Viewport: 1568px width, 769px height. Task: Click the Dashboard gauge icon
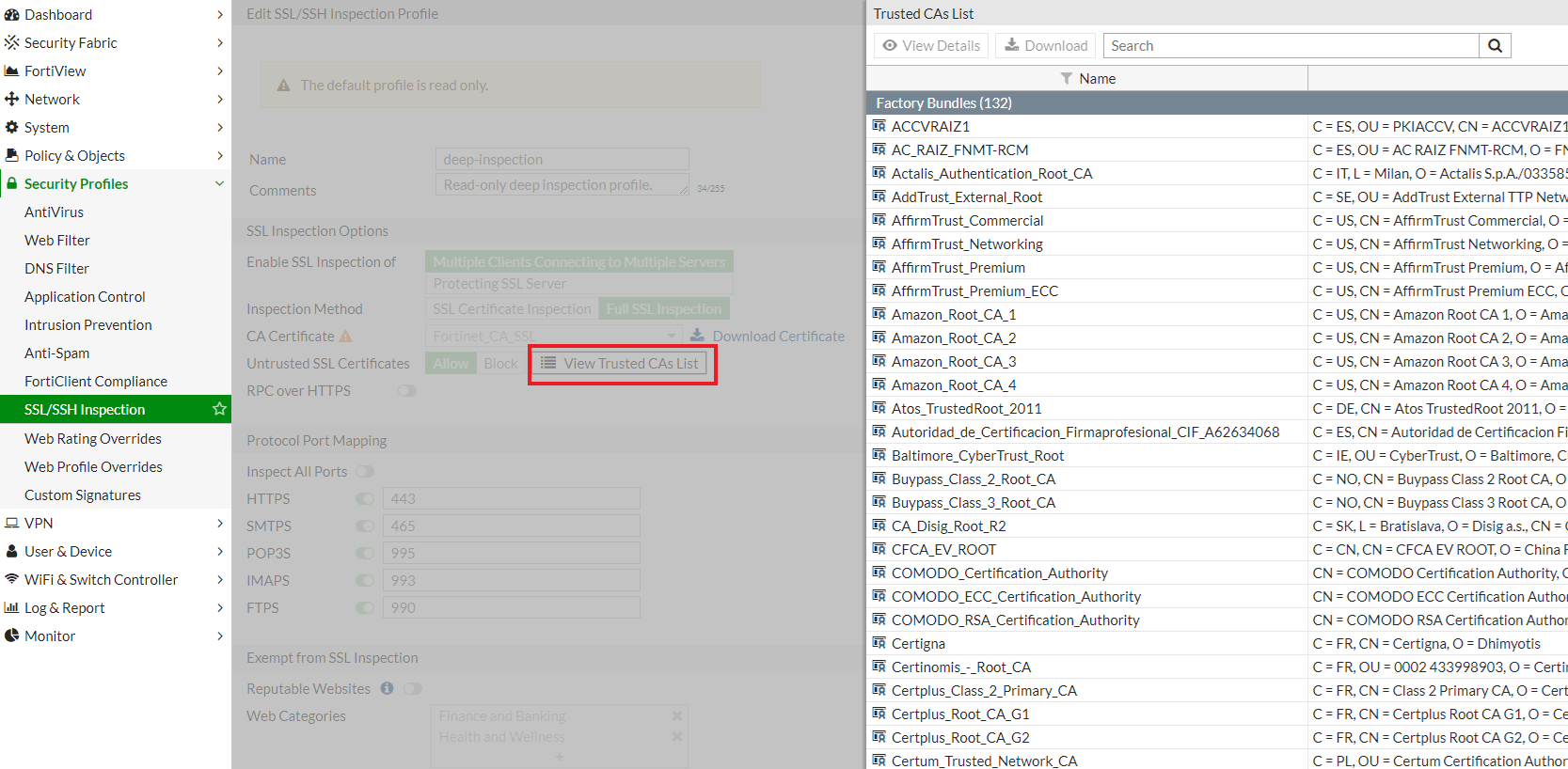[x=12, y=15]
